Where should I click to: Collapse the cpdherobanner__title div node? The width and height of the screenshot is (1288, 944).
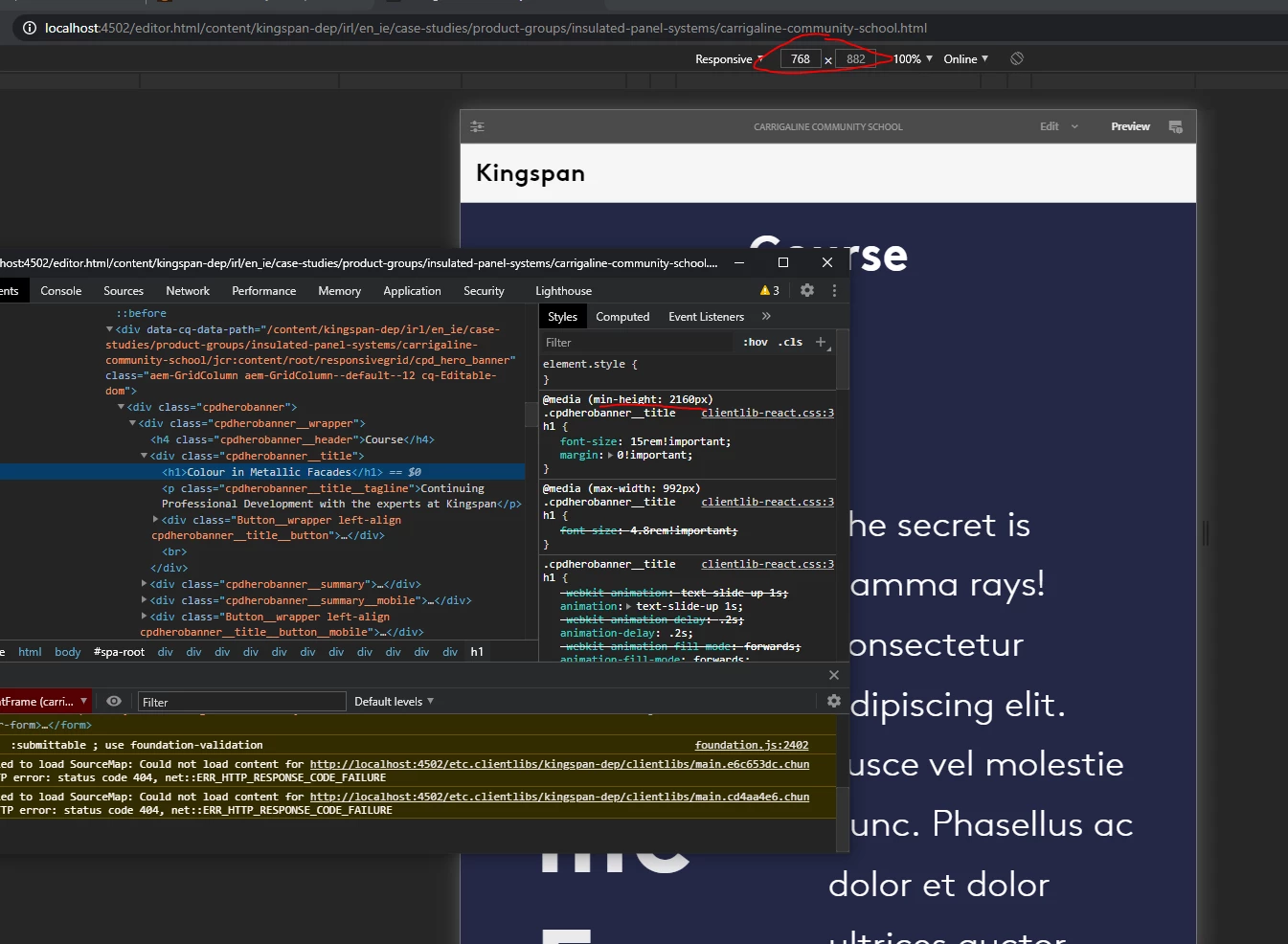pos(145,456)
